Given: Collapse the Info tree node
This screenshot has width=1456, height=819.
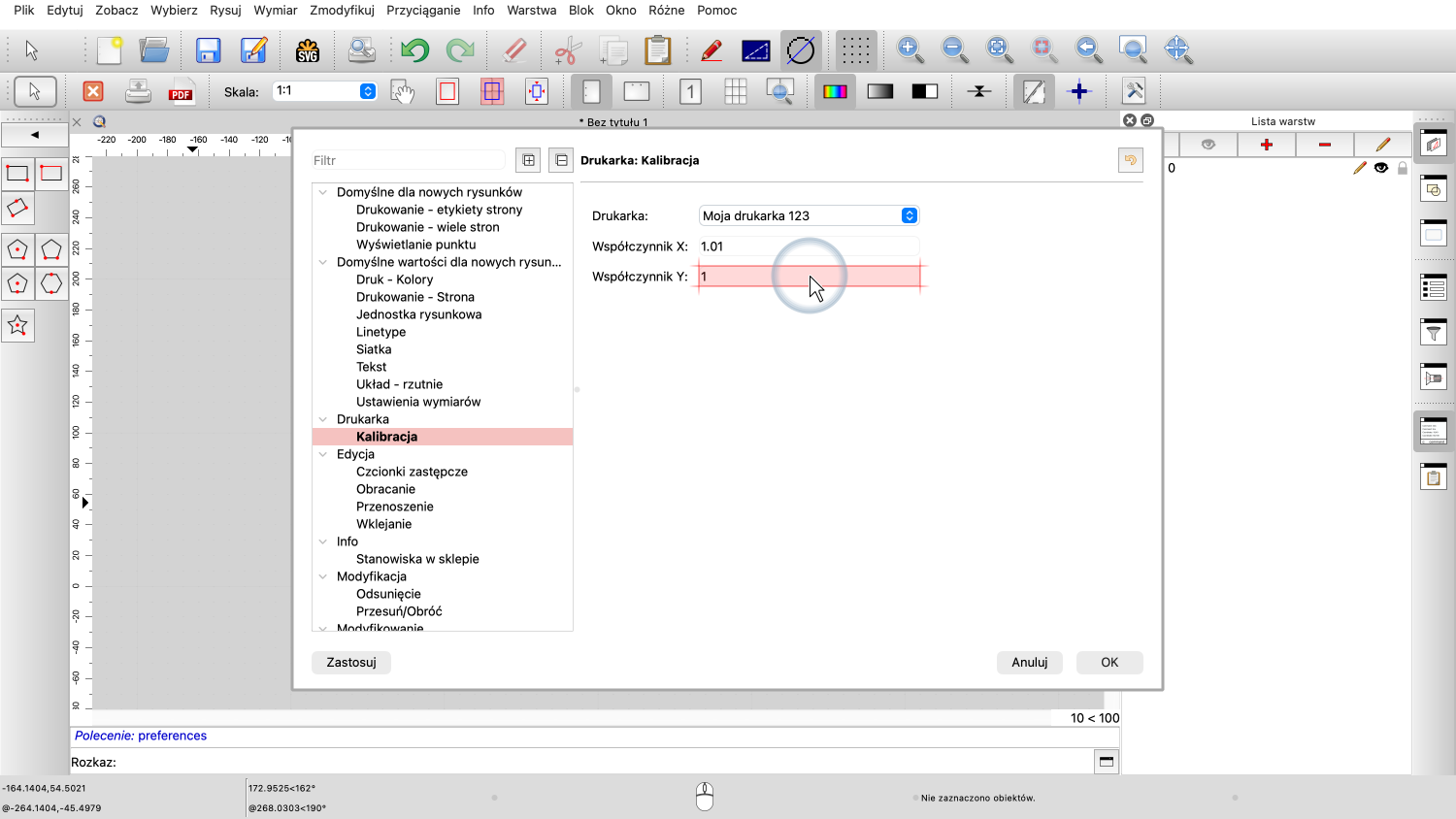Looking at the screenshot, I should coord(323,541).
